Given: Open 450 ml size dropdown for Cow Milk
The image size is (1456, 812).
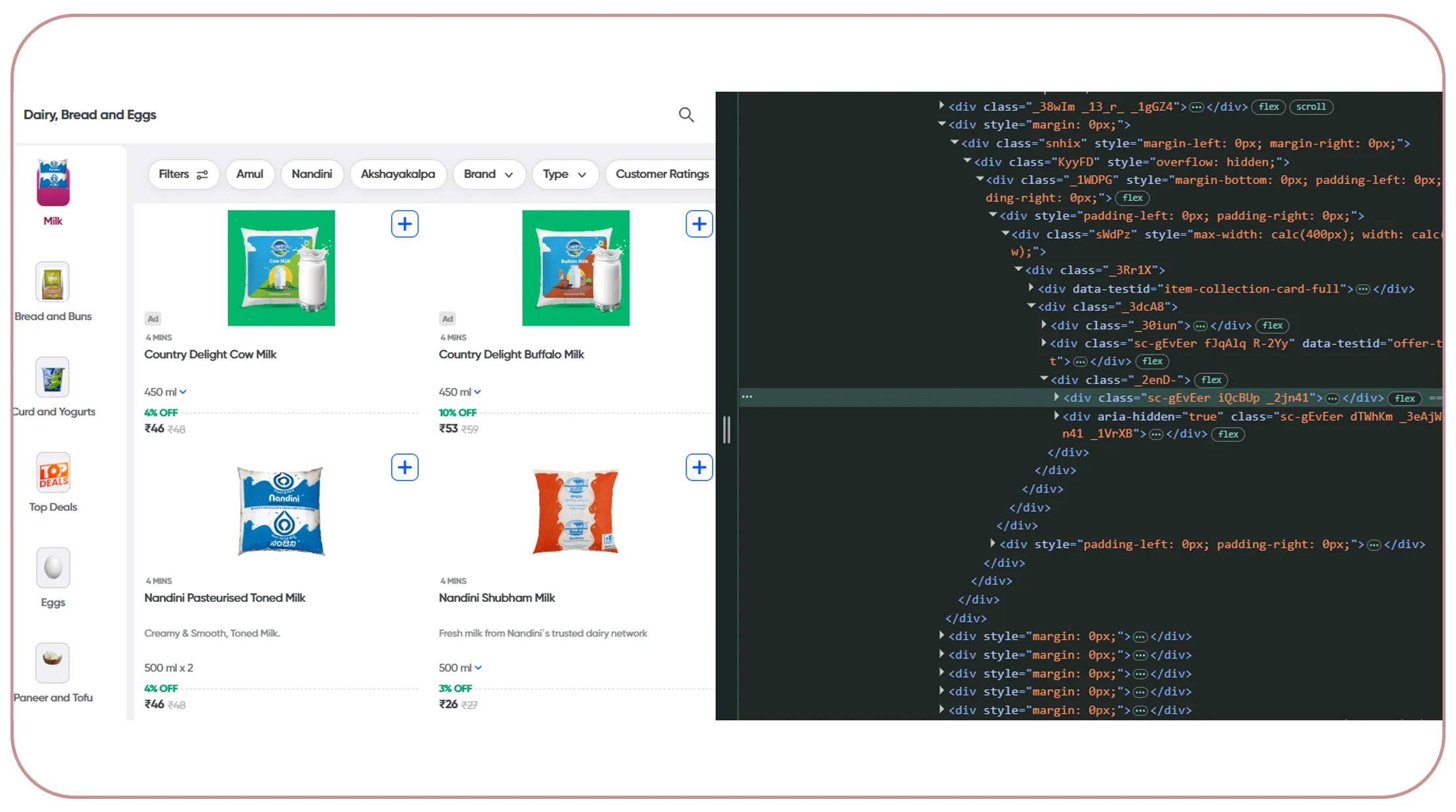Looking at the screenshot, I should pyautogui.click(x=166, y=392).
